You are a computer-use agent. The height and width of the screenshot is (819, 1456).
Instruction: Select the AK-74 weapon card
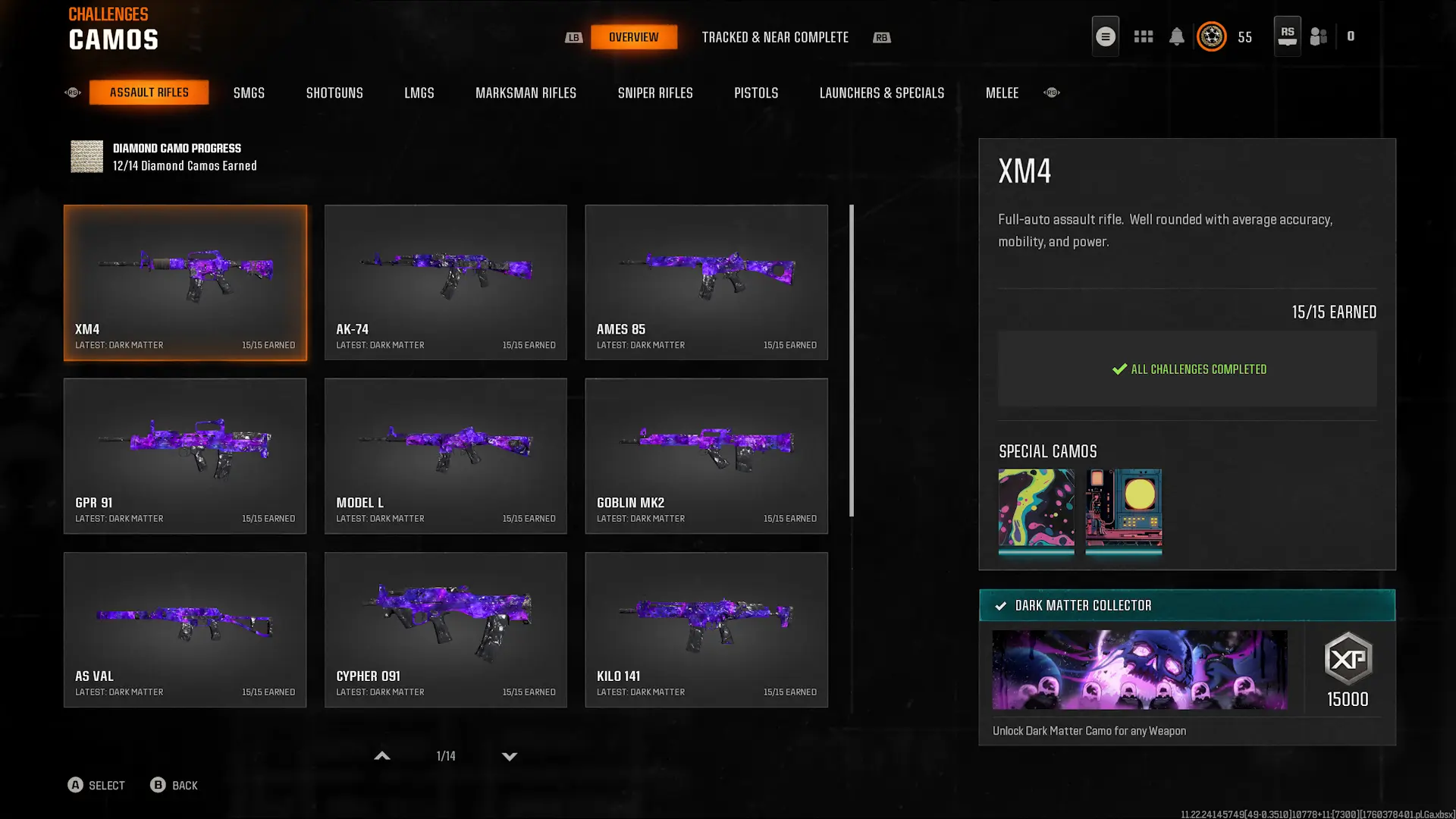point(445,282)
